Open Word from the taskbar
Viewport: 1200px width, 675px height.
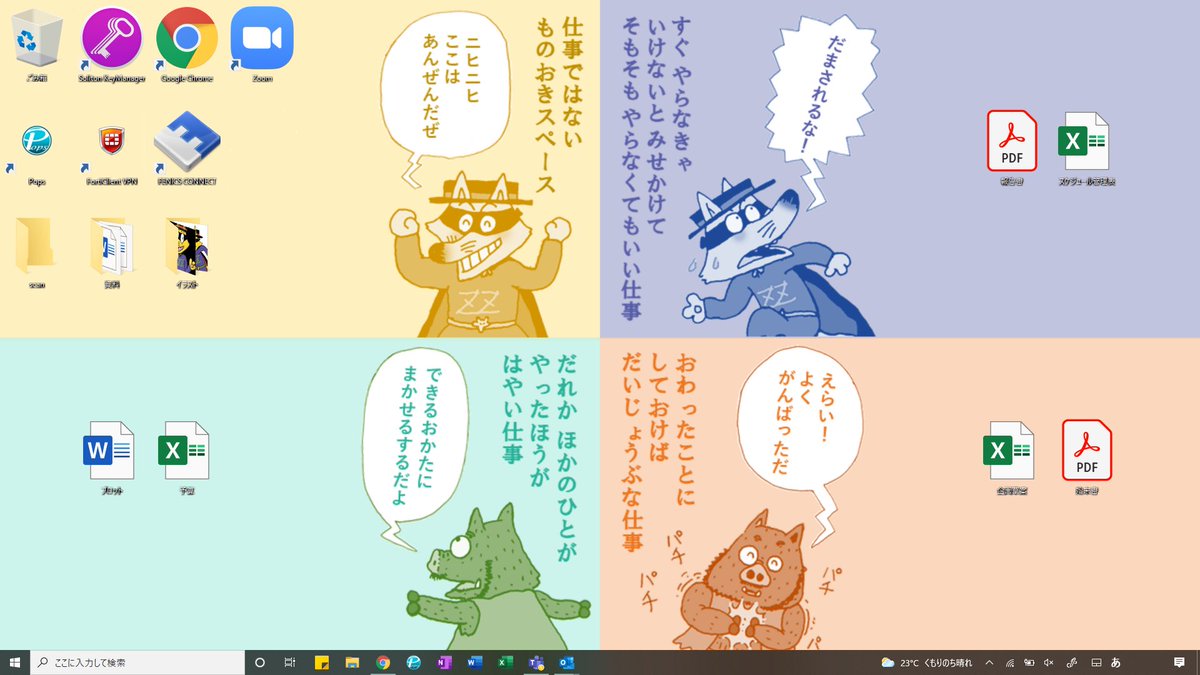pos(474,662)
